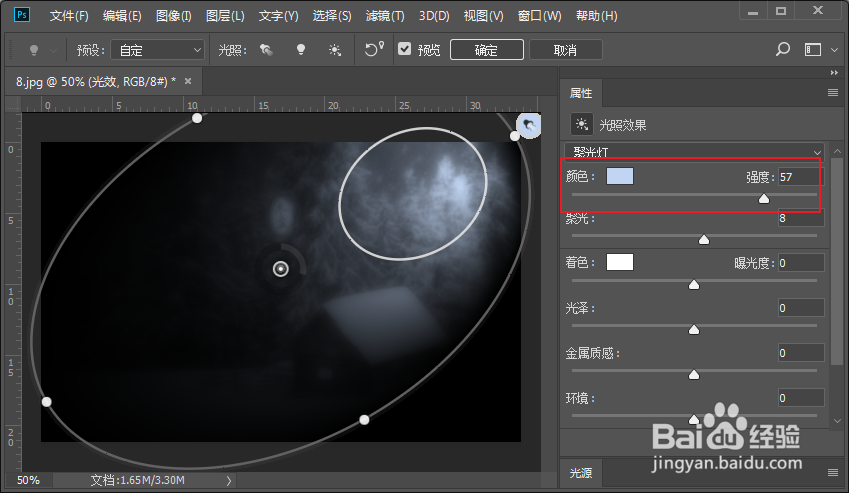The width and height of the screenshot is (849, 493).
Task: Click the 着色 white color swatch
Action: [620, 262]
